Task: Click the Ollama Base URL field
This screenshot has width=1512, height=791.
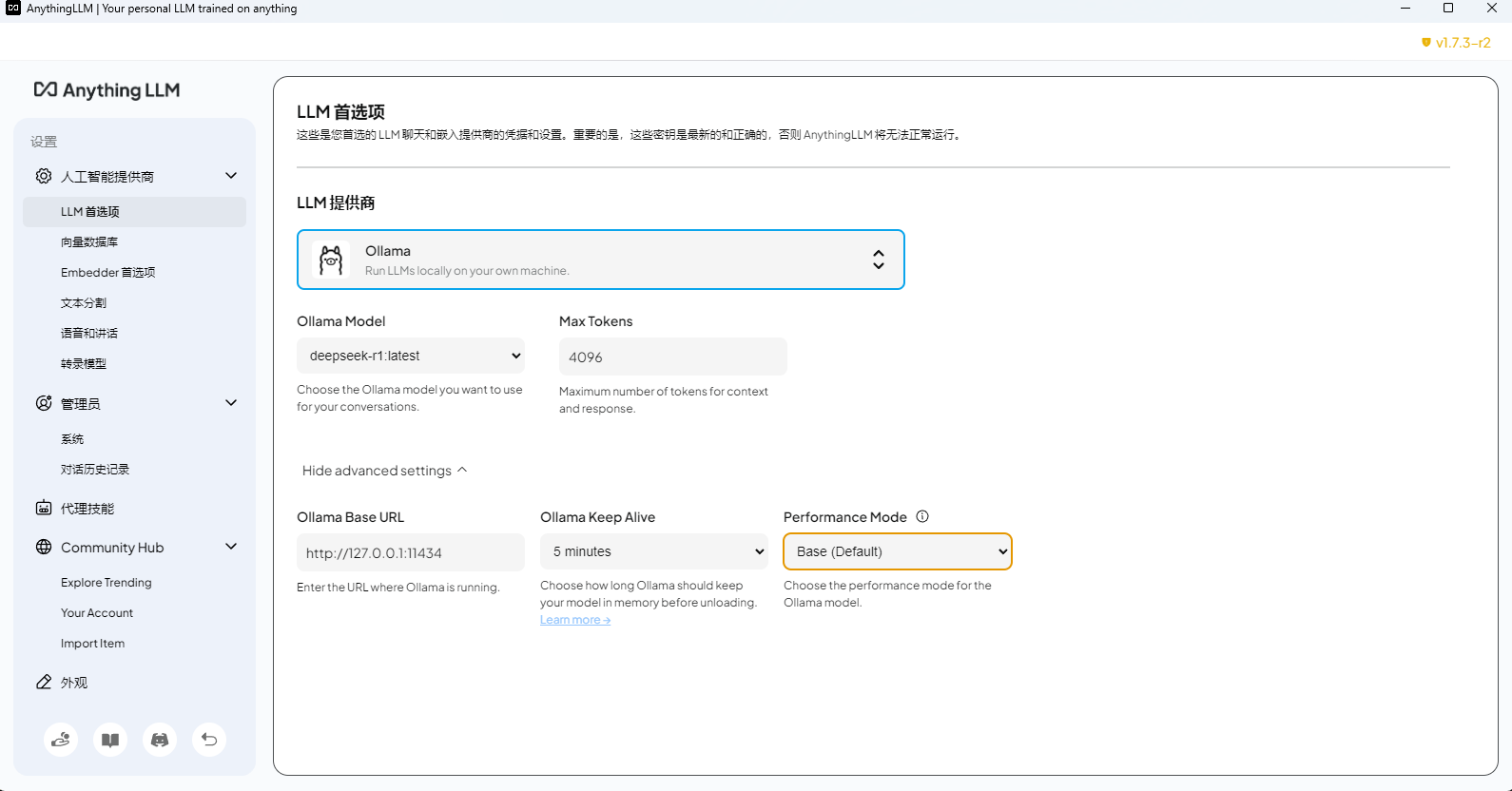Action: click(x=411, y=552)
